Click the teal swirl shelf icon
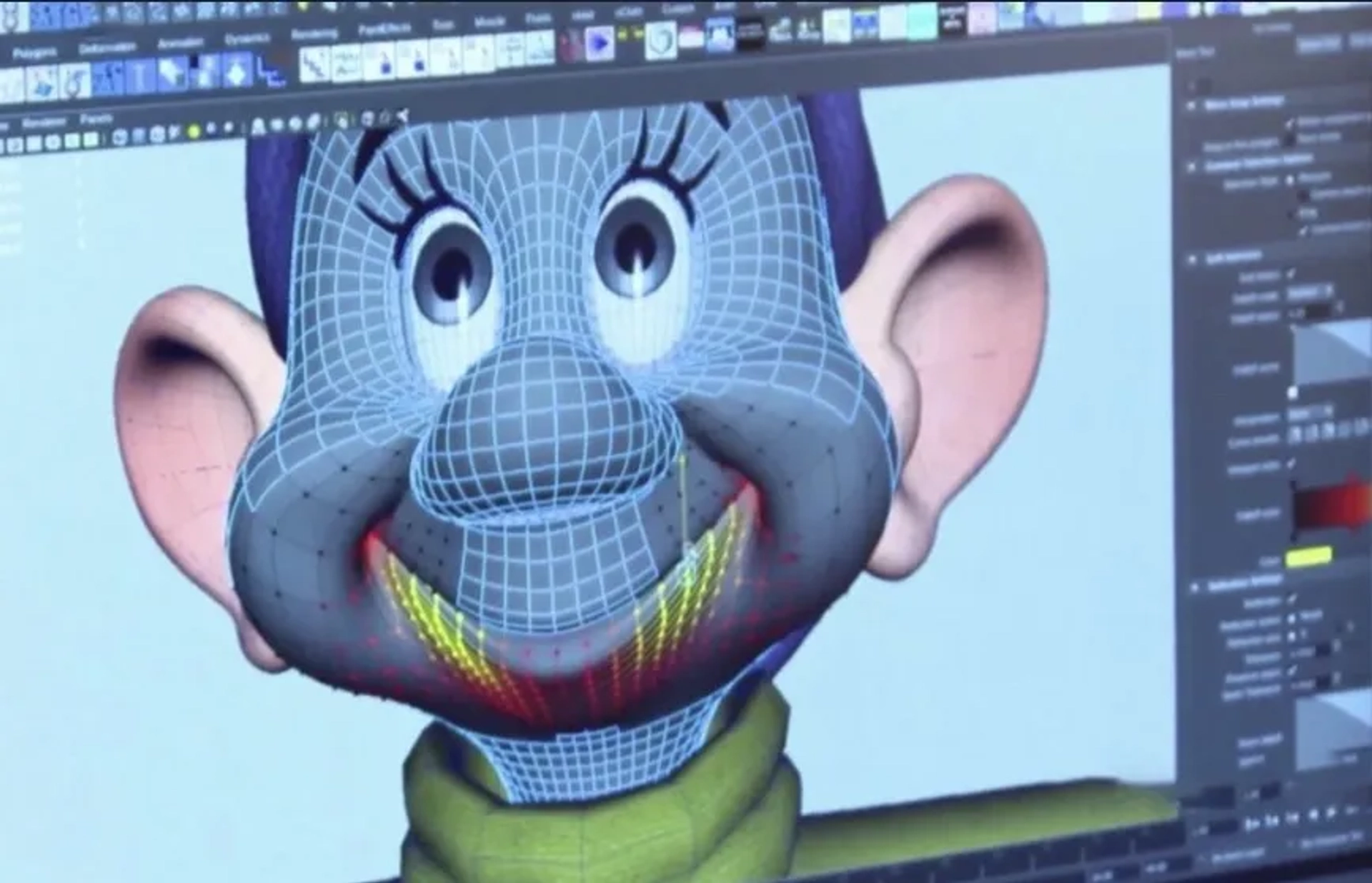This screenshot has height=883, width=1372. [x=660, y=40]
